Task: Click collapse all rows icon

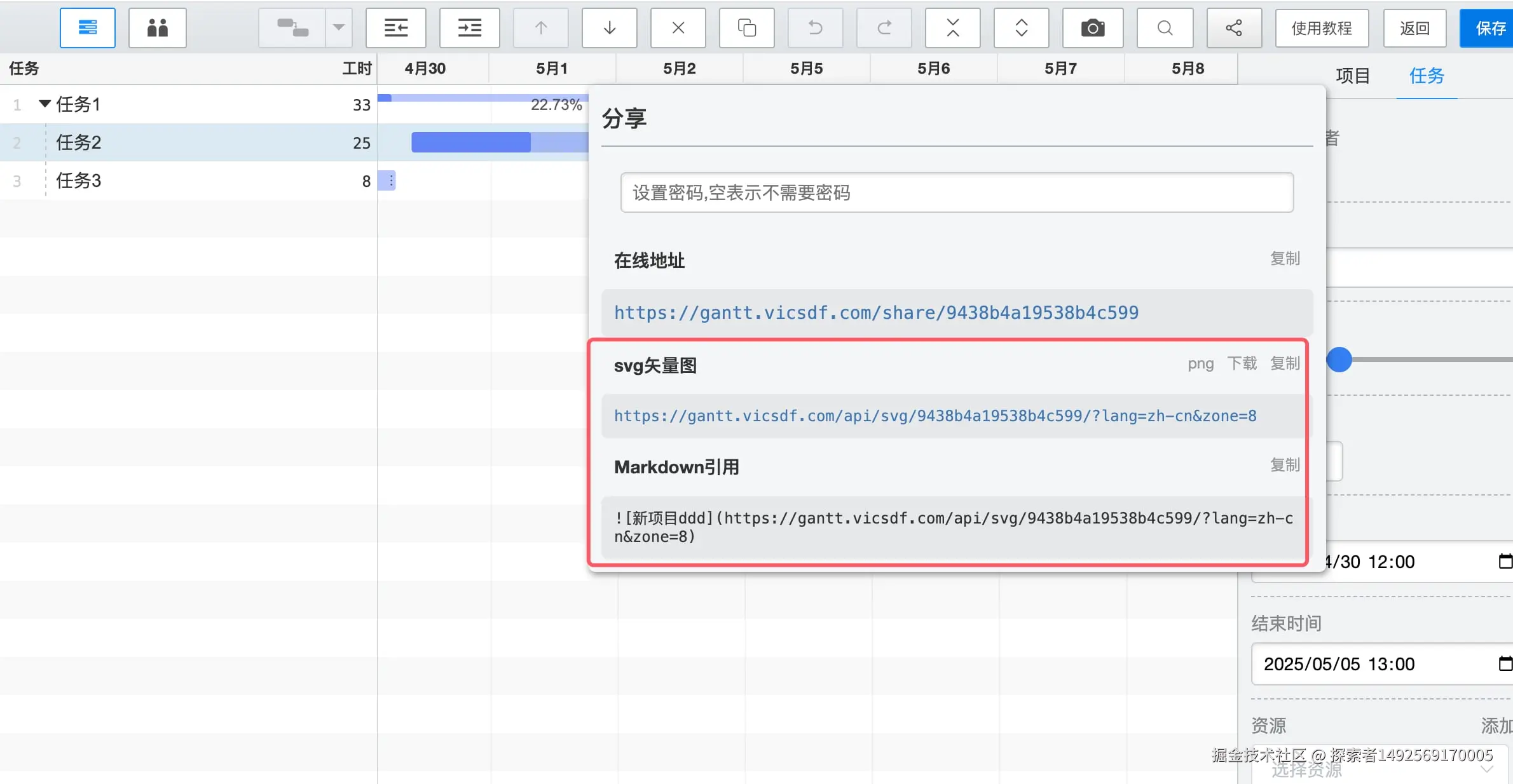Action: tap(952, 28)
